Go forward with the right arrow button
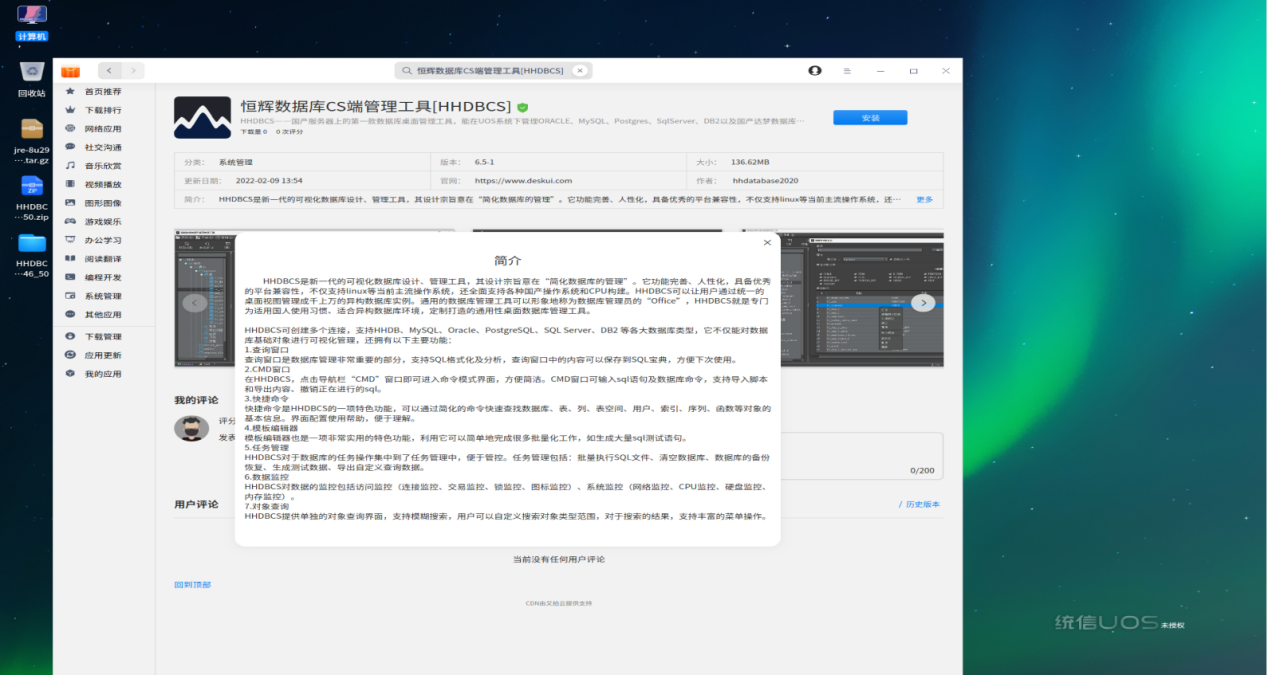Image resolution: width=1268 pixels, height=675 pixels. (x=133, y=71)
